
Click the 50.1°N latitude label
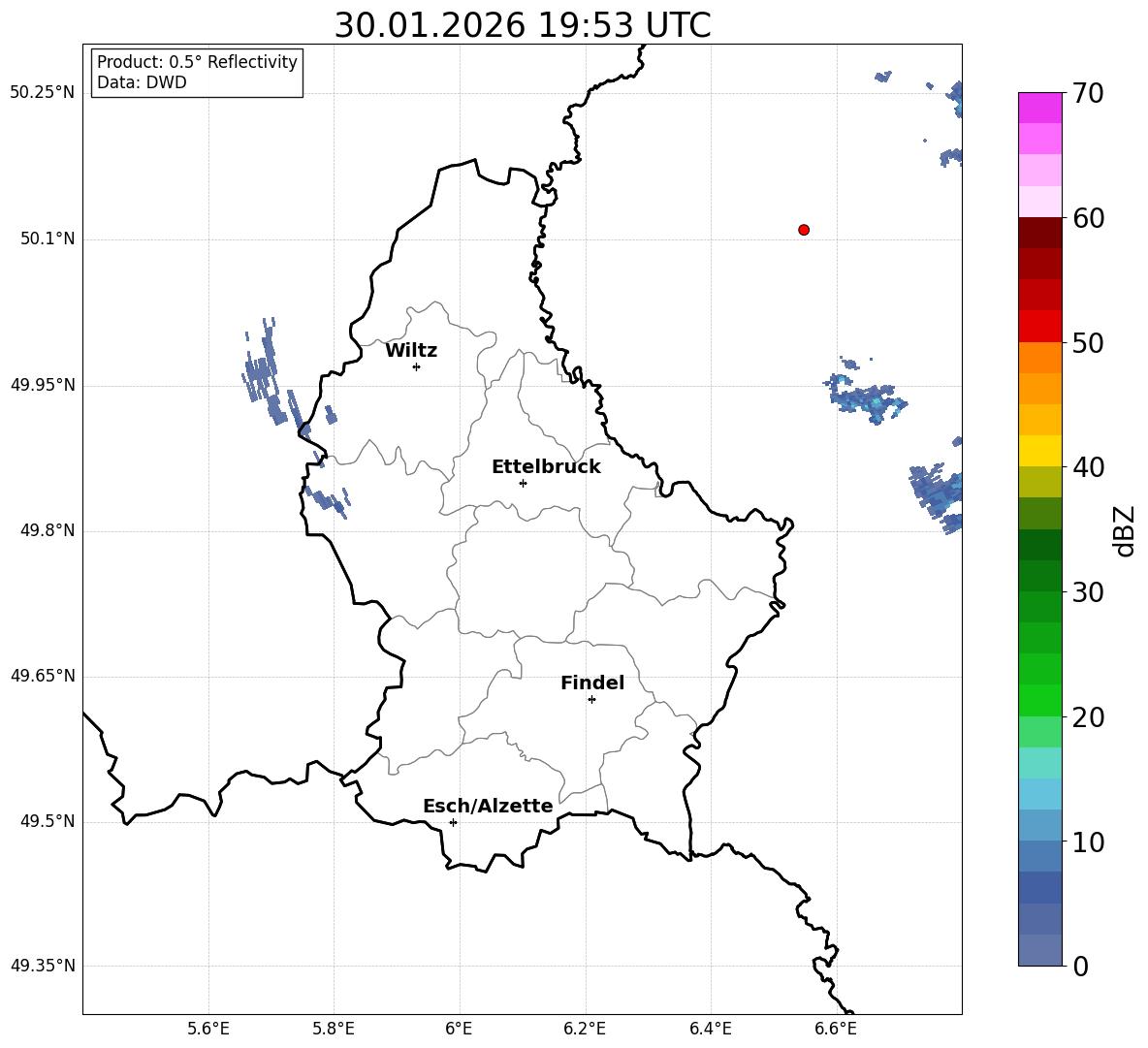(x=48, y=239)
